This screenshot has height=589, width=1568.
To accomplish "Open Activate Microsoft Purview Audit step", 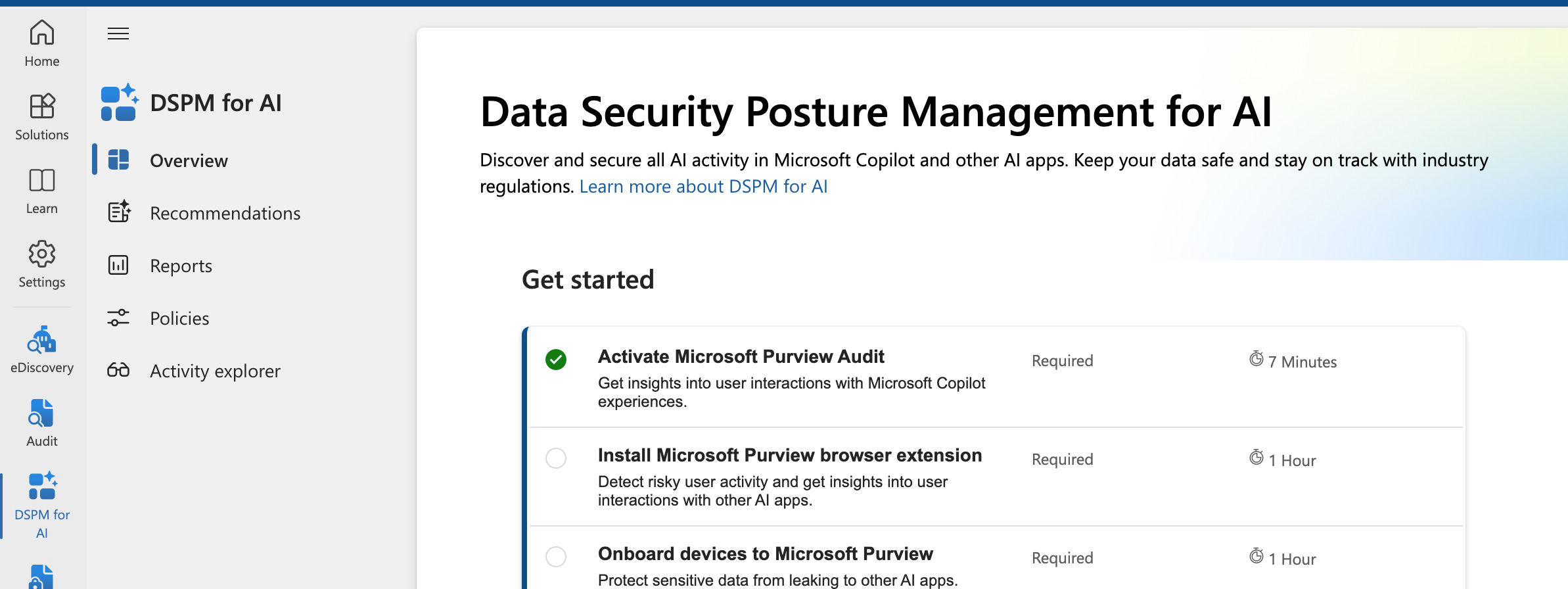I will [741, 356].
